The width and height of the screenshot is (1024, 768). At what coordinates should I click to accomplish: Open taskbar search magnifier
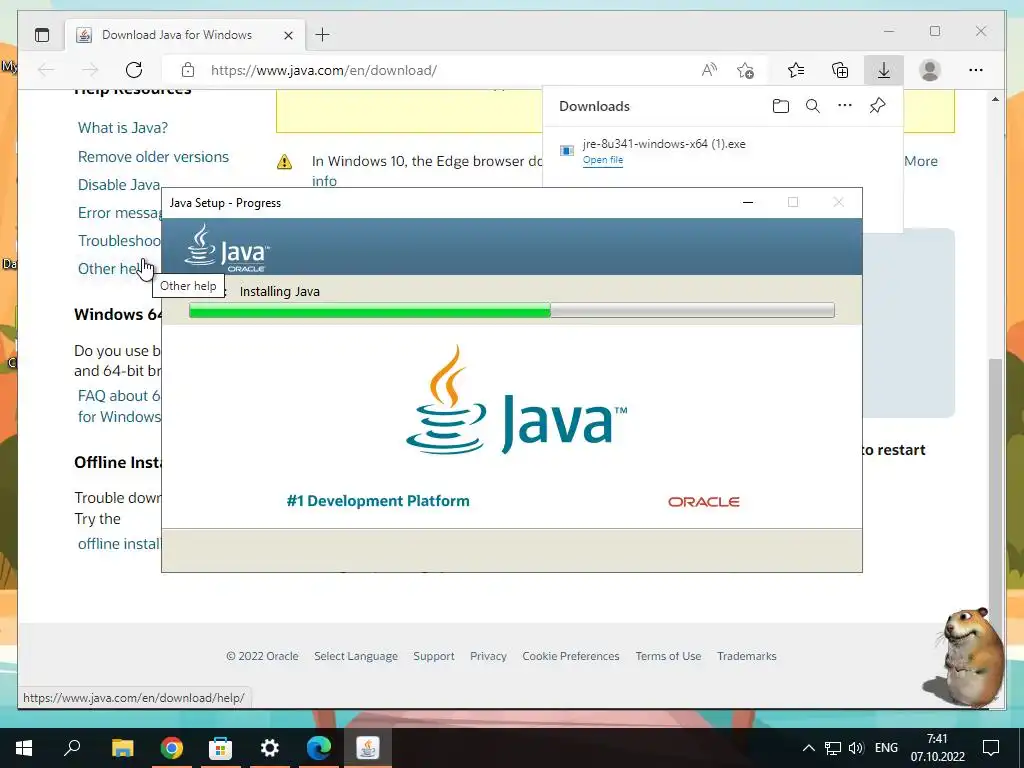(72, 748)
